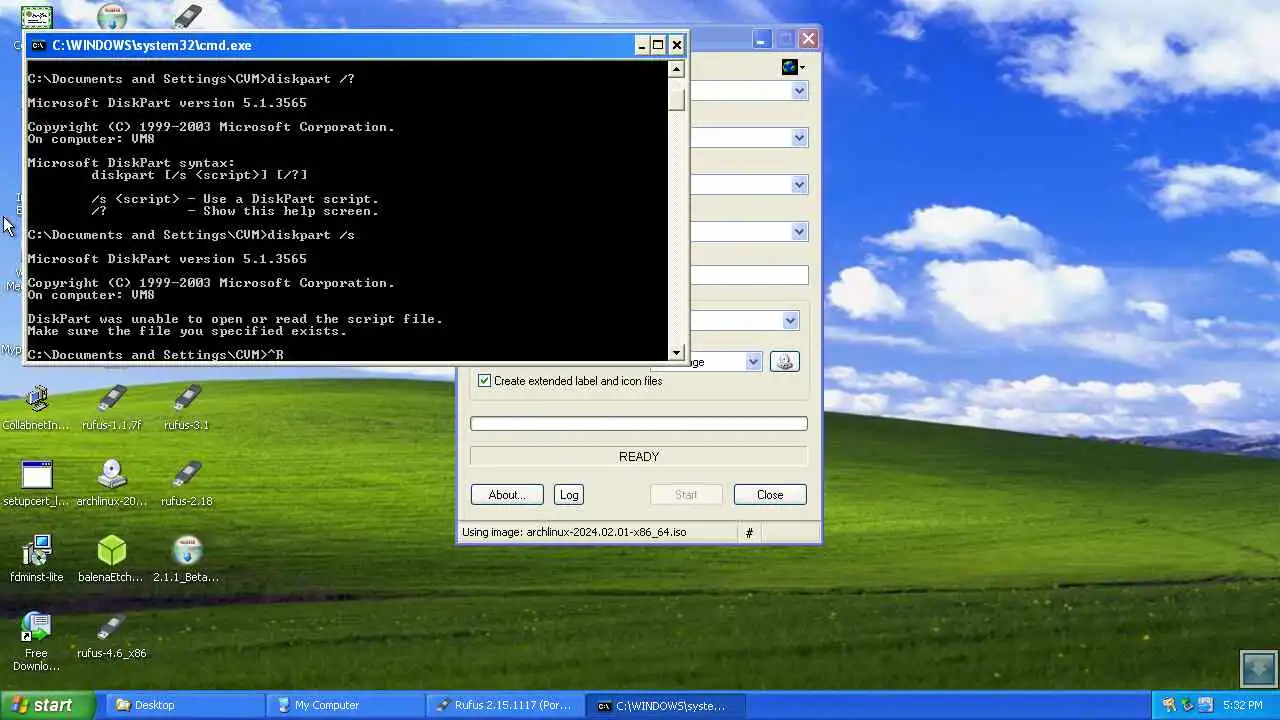Click the disabled Start button in Rufus
The image size is (1280, 720).
(x=686, y=495)
